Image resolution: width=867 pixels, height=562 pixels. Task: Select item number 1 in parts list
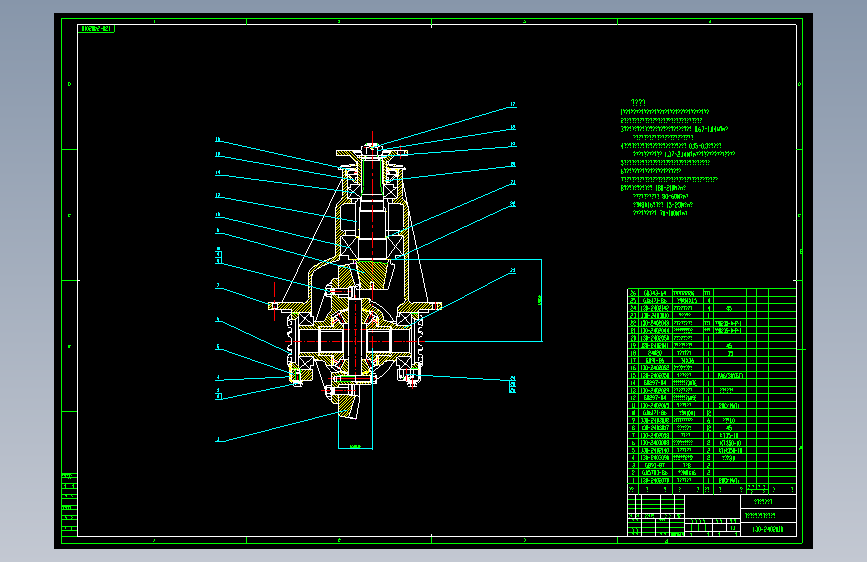pos(633,481)
